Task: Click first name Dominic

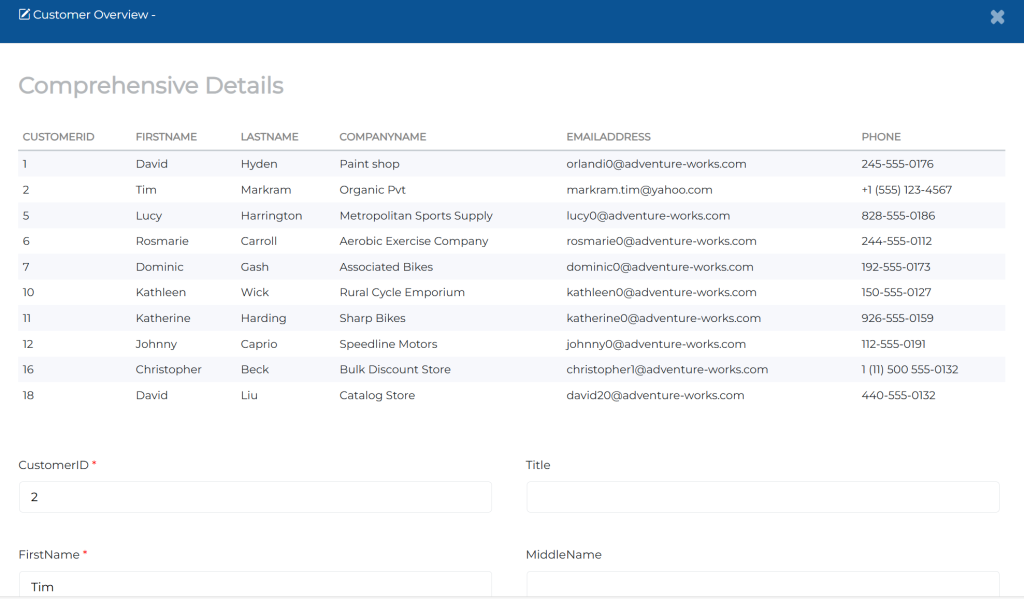Action: pyautogui.click(x=159, y=267)
